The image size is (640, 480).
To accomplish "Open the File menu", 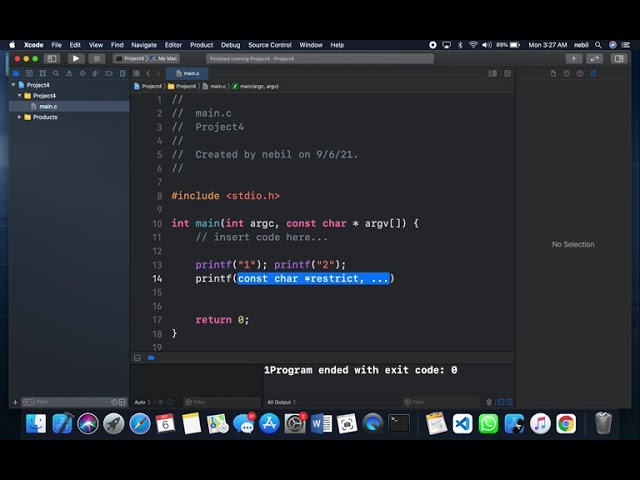I will click(x=56, y=45).
